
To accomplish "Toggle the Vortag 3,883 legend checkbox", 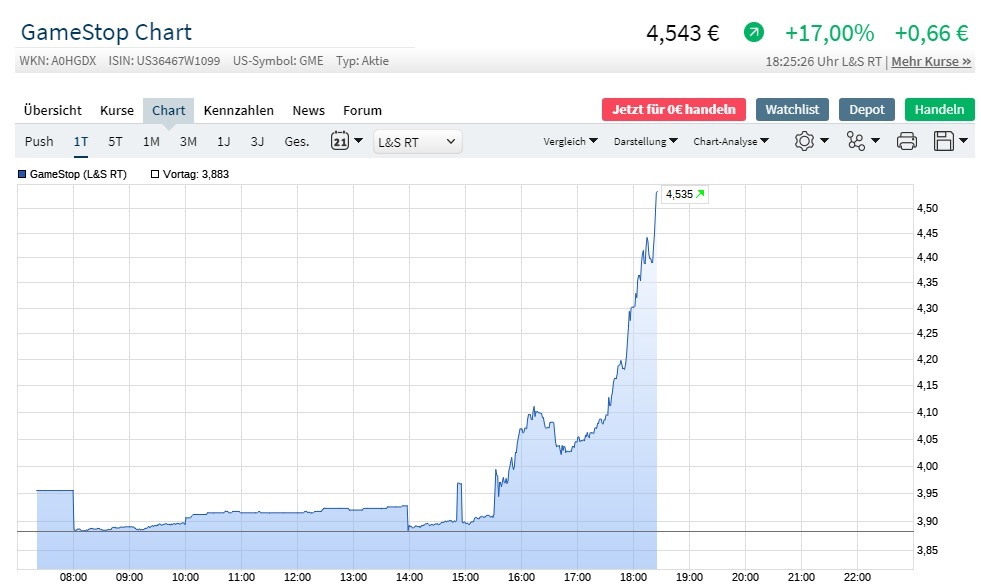I will [x=155, y=174].
